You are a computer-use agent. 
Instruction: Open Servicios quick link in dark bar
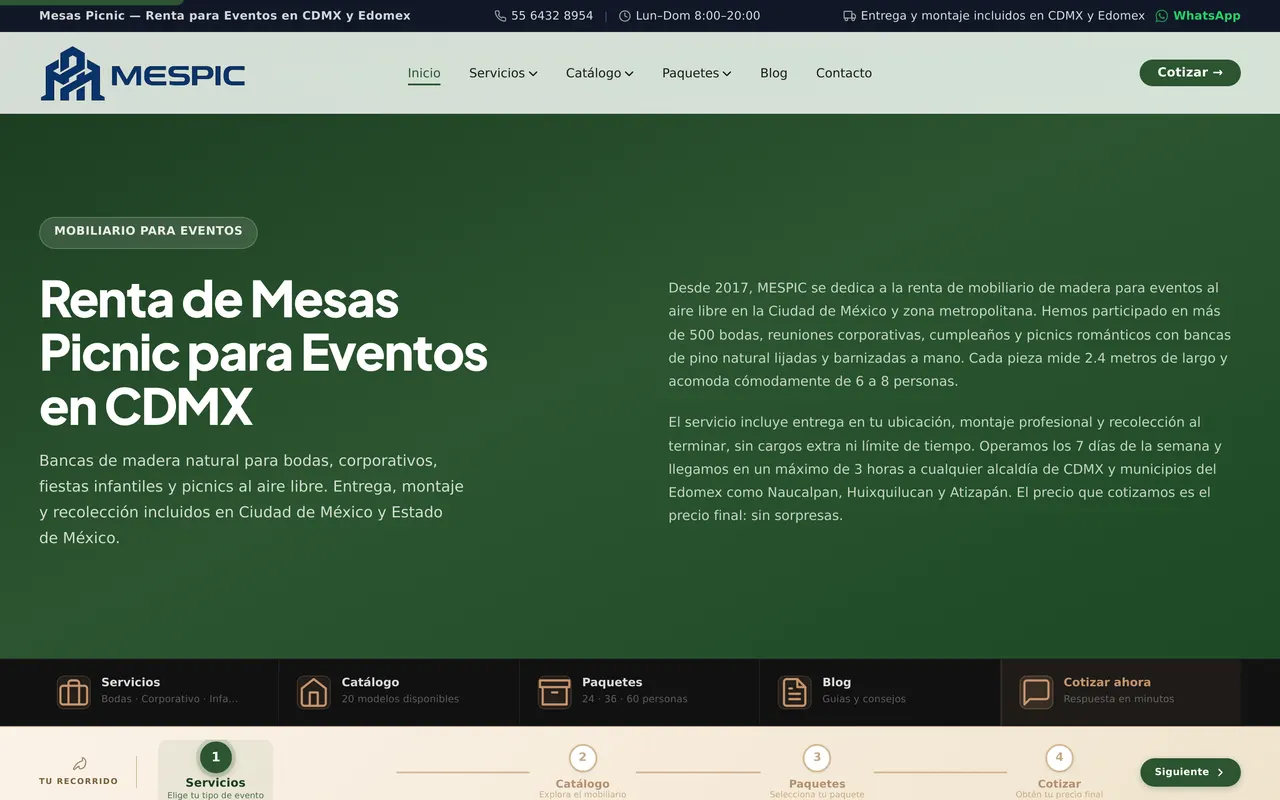click(x=159, y=691)
